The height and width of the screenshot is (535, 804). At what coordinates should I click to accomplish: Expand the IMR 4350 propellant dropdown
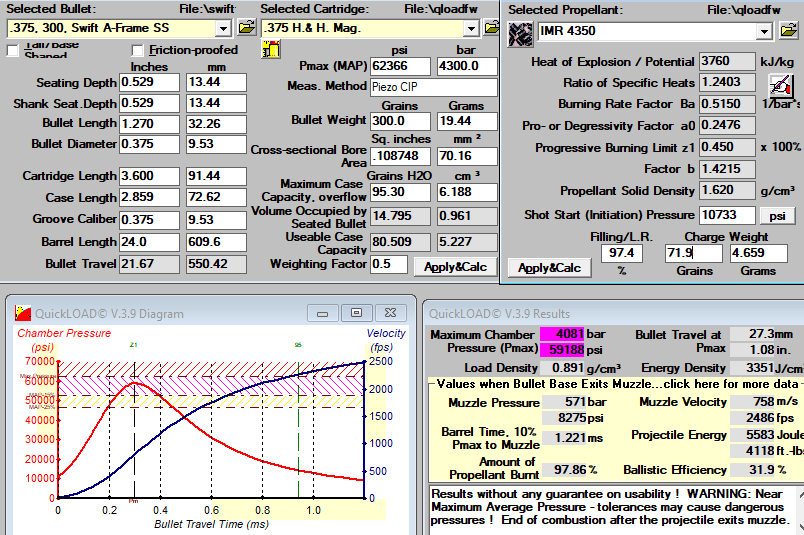(764, 31)
